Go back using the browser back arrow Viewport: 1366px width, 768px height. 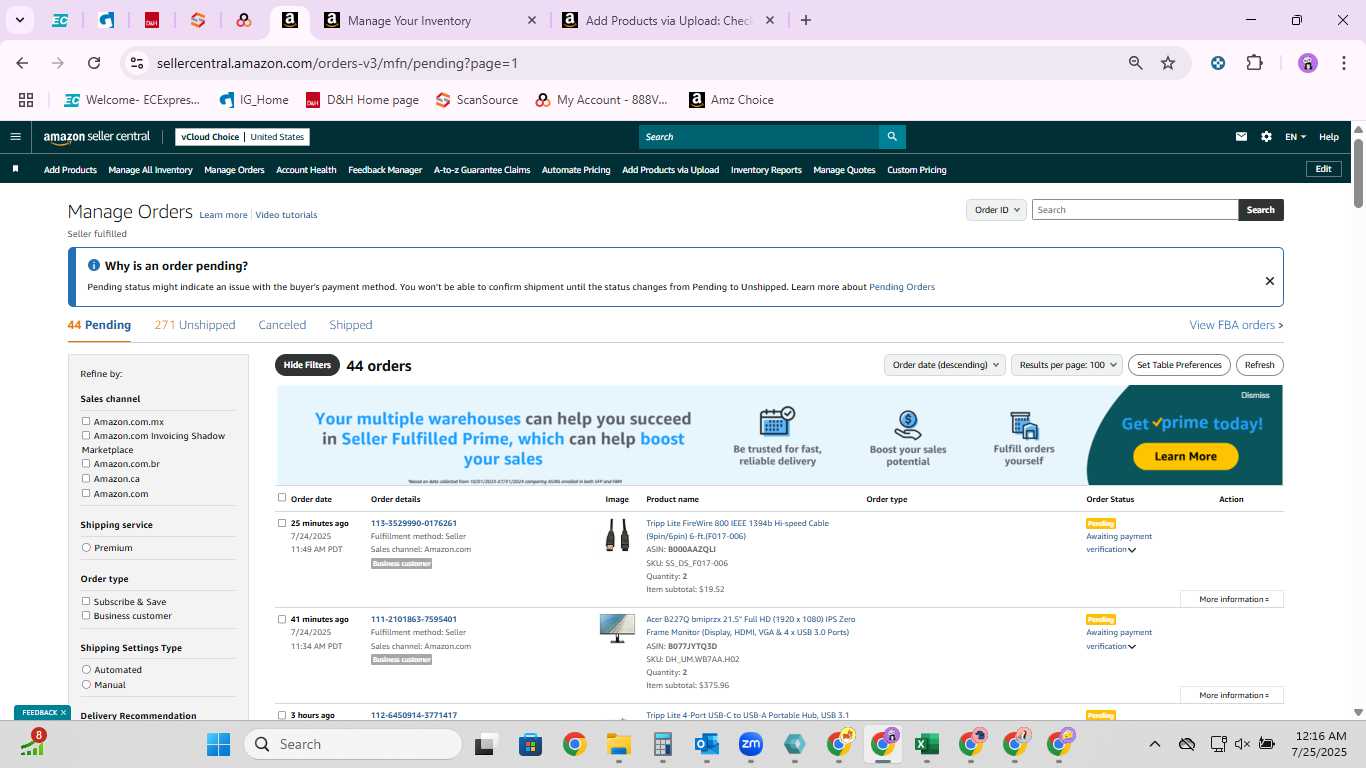(22, 63)
